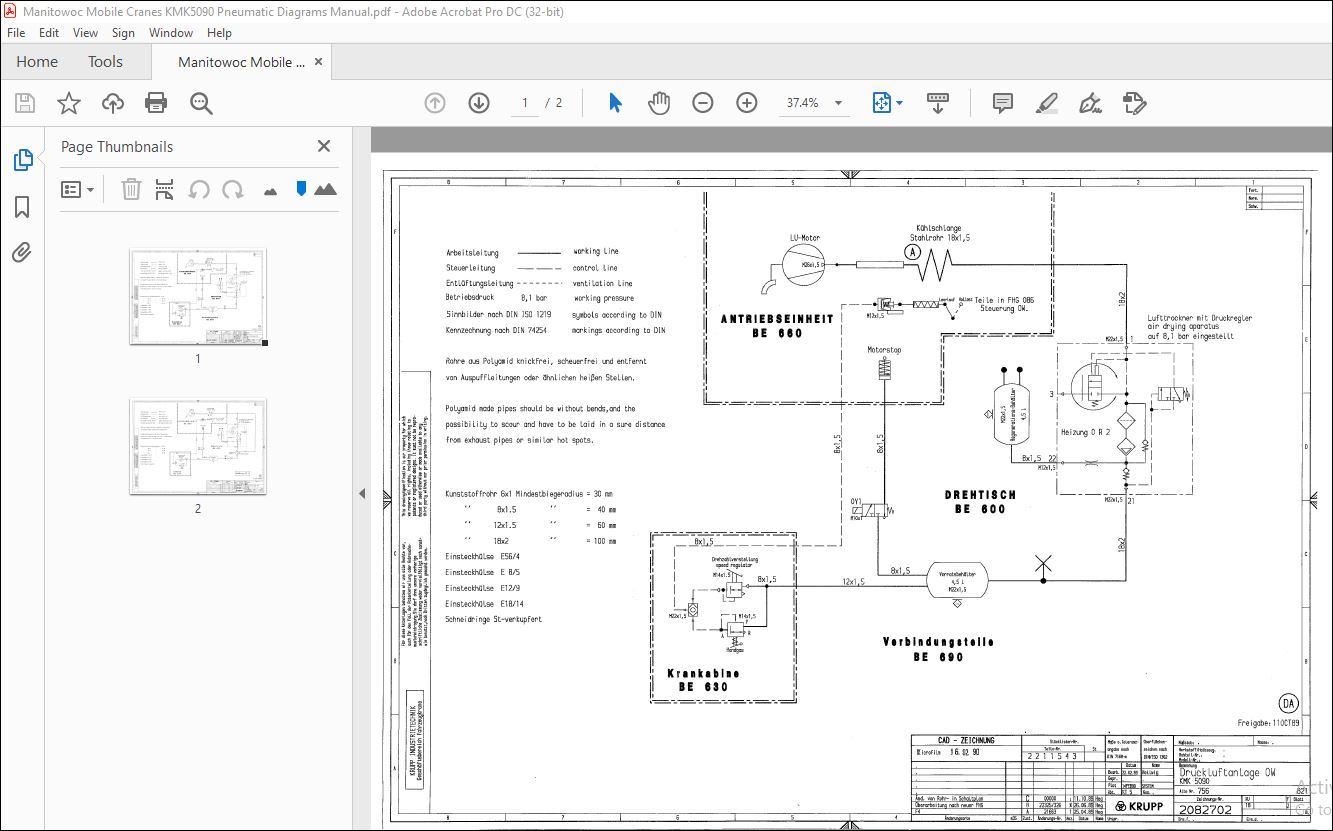Close the Manitowoc Mobile document tab
The image size is (1333, 831).
[x=319, y=62]
